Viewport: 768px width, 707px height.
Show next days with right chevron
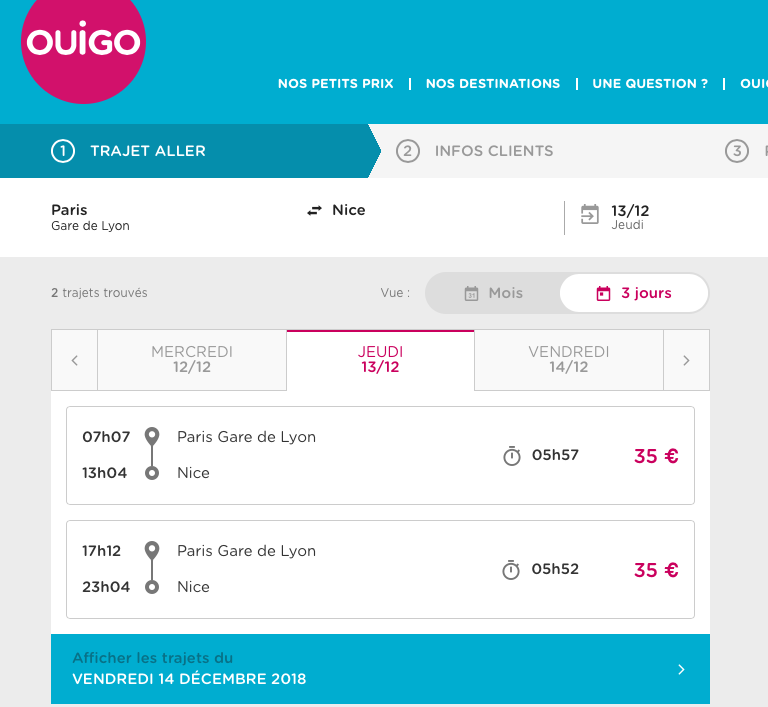(686, 360)
